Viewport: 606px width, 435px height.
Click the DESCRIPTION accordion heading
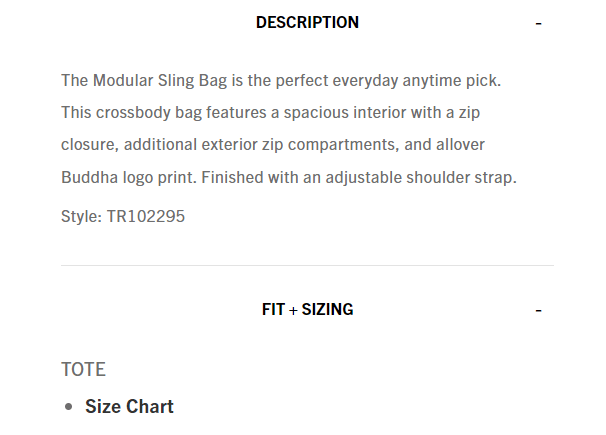[307, 23]
